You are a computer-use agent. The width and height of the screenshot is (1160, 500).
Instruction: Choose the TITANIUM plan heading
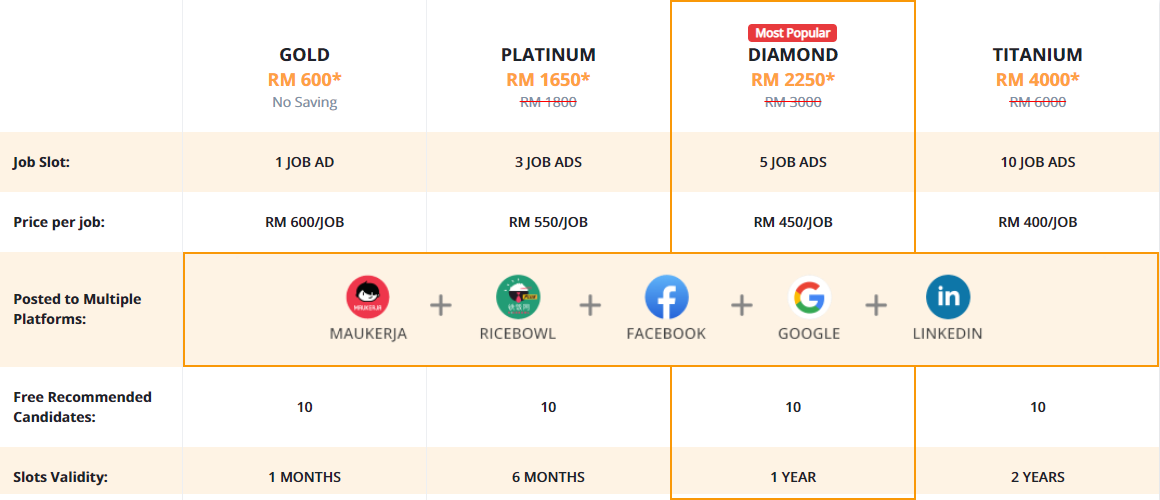1037,55
